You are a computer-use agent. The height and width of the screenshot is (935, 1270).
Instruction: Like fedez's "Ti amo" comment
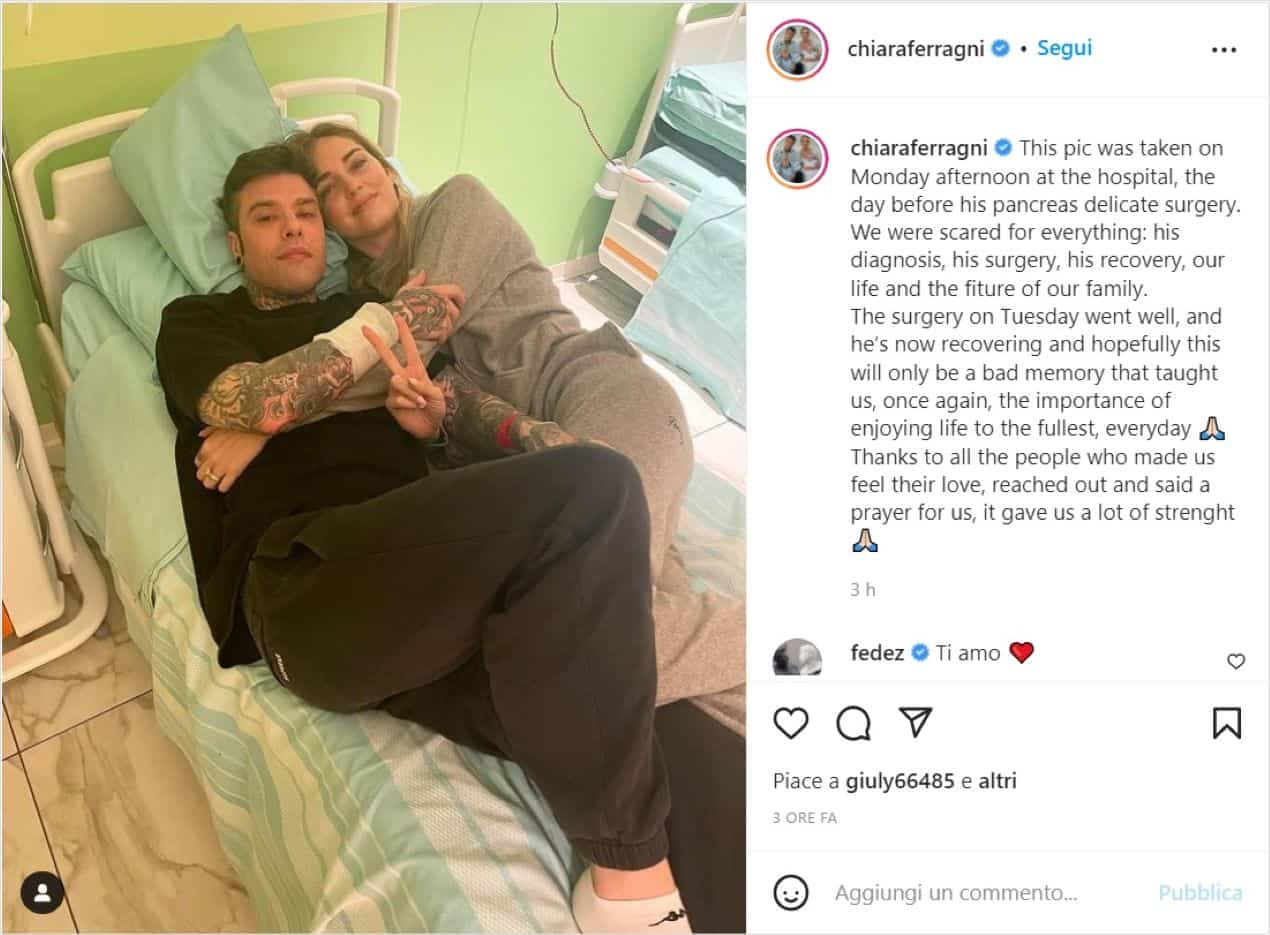(1236, 661)
